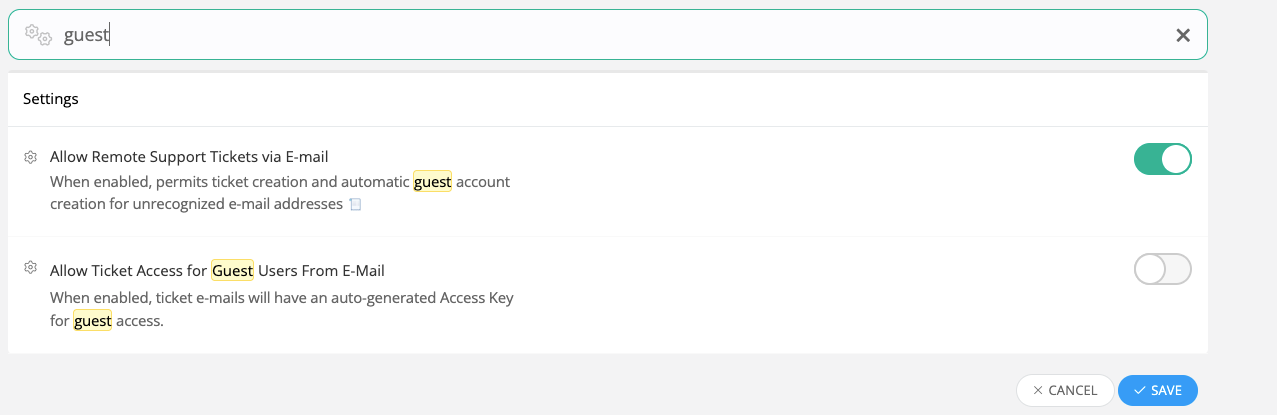This screenshot has width=1277, height=415.
Task: Click the checkmark icon inside the Save button
Action: 1140,390
